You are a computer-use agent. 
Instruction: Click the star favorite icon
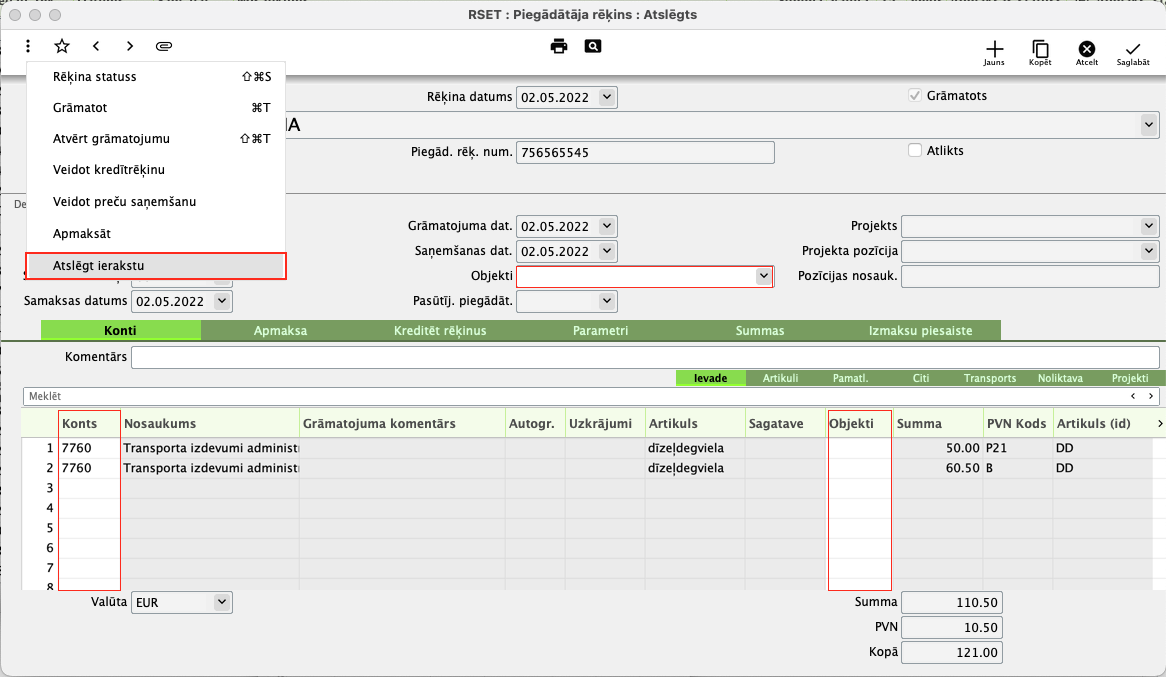pos(62,46)
